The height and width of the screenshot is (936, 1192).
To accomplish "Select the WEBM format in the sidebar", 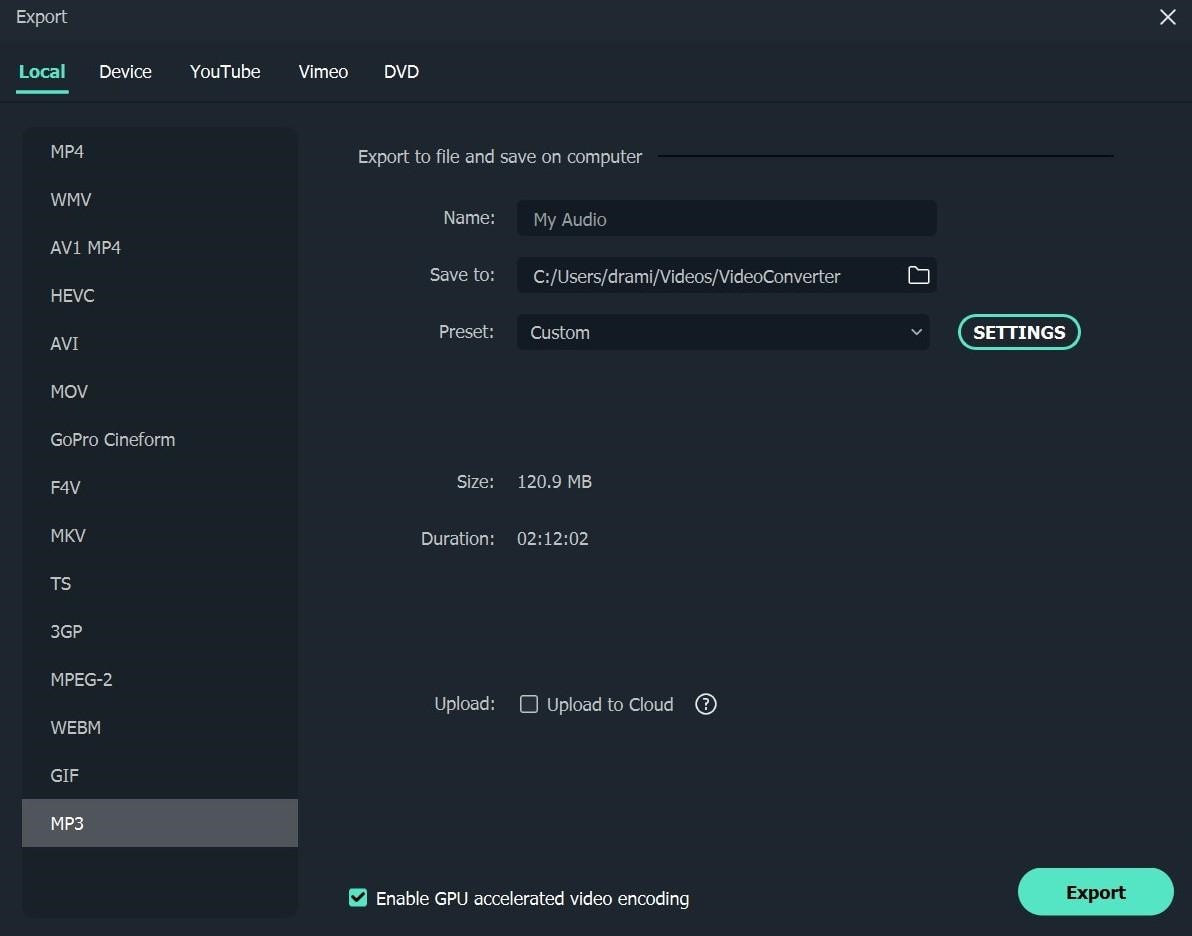I will 75,727.
